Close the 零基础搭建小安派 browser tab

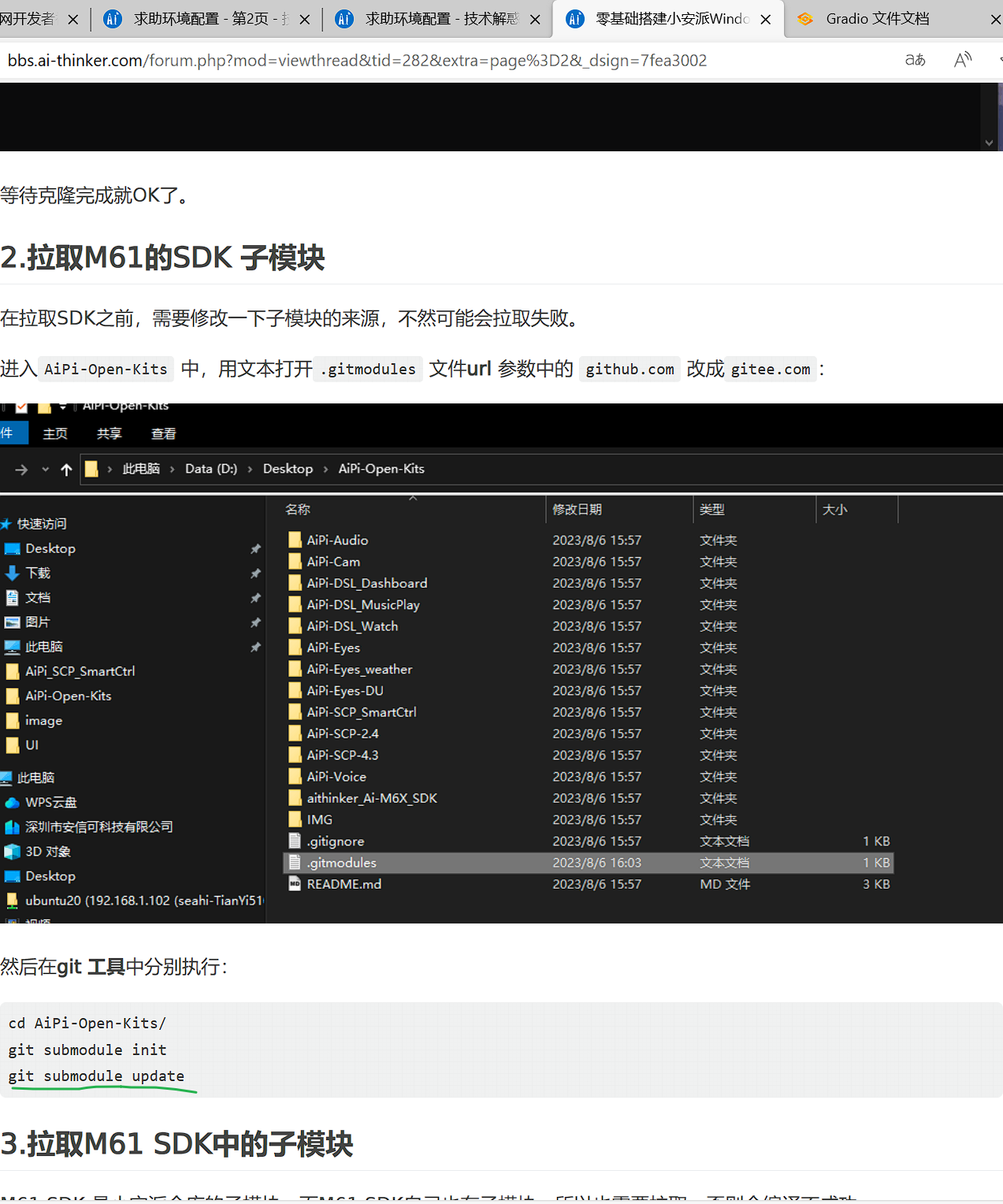[x=766, y=20]
